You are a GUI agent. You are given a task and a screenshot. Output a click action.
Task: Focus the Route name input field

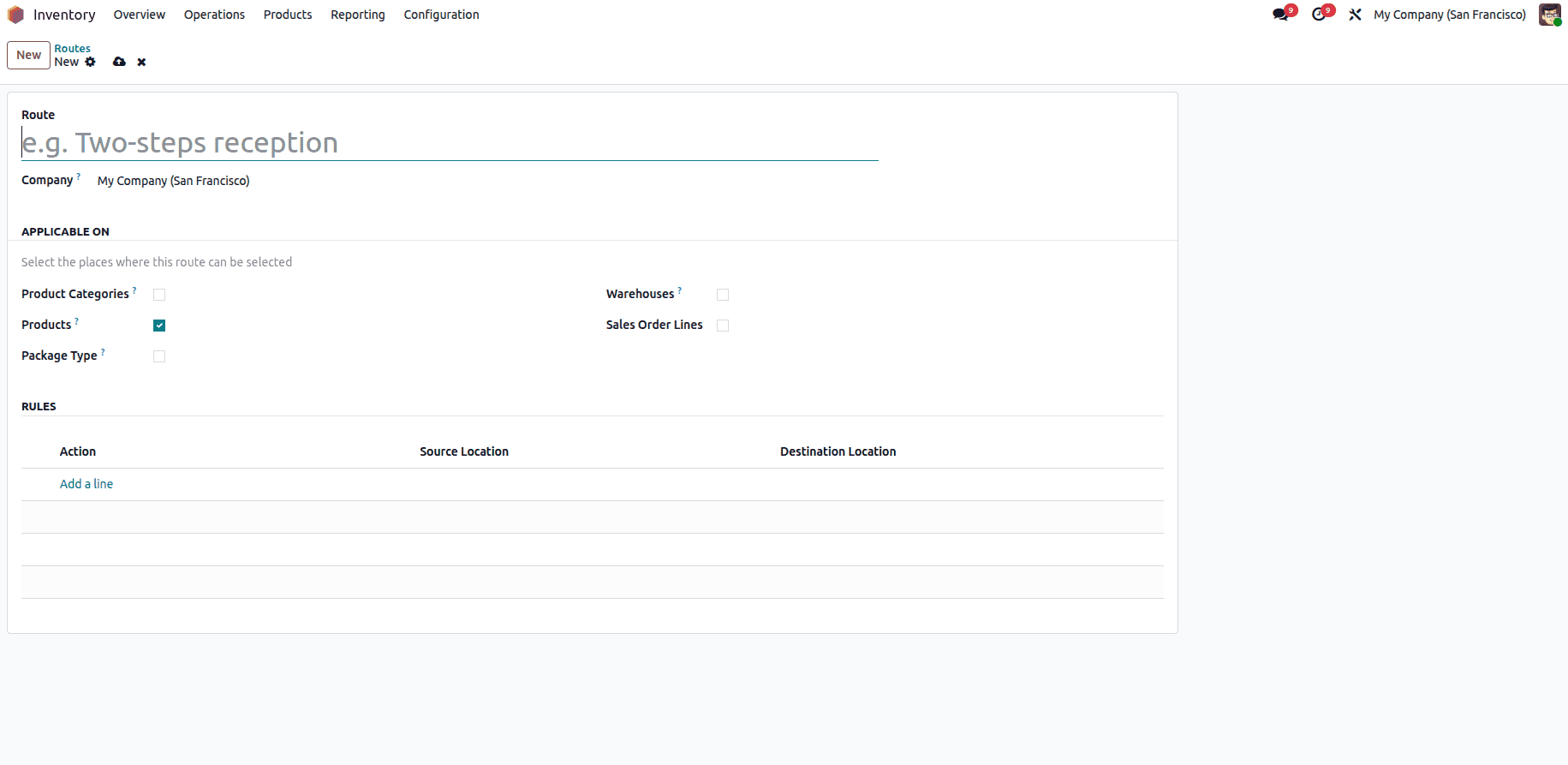450,142
